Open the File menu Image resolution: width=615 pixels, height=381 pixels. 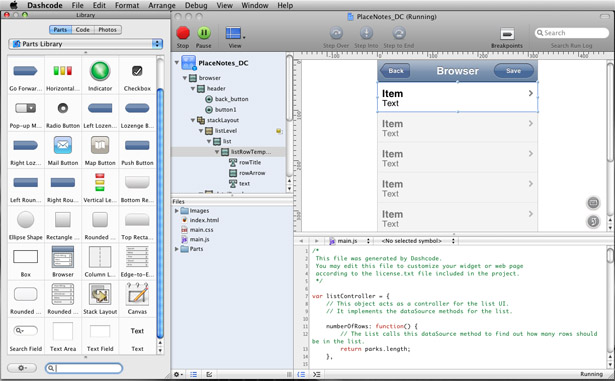[x=77, y=5]
